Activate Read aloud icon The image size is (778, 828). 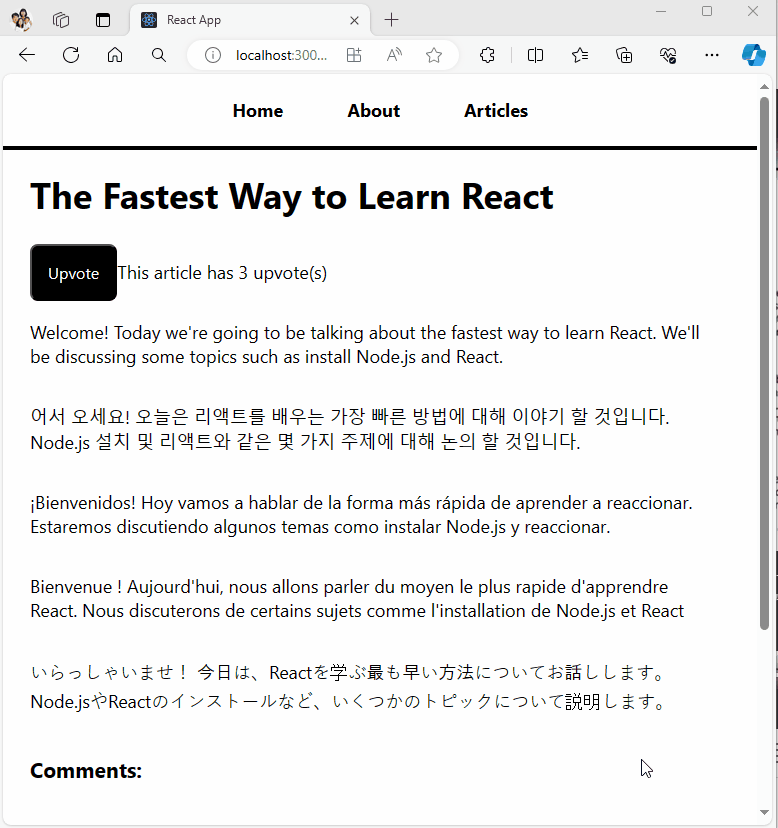pos(394,55)
